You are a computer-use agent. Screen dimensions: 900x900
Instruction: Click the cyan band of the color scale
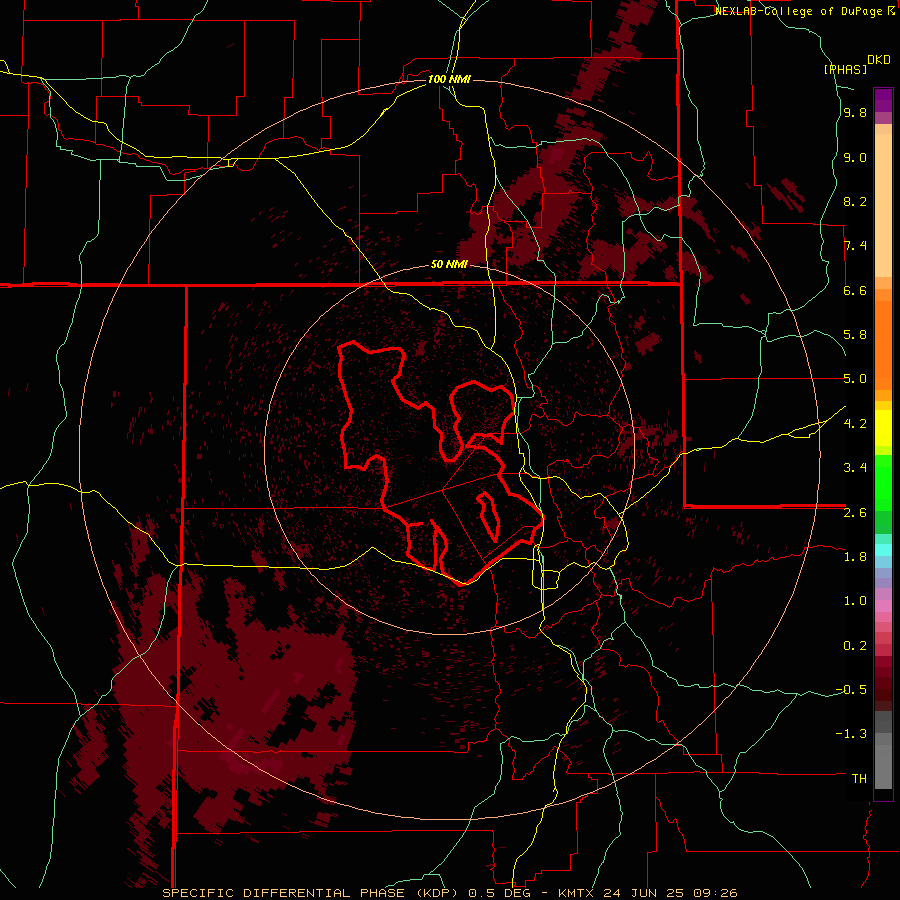click(x=883, y=550)
